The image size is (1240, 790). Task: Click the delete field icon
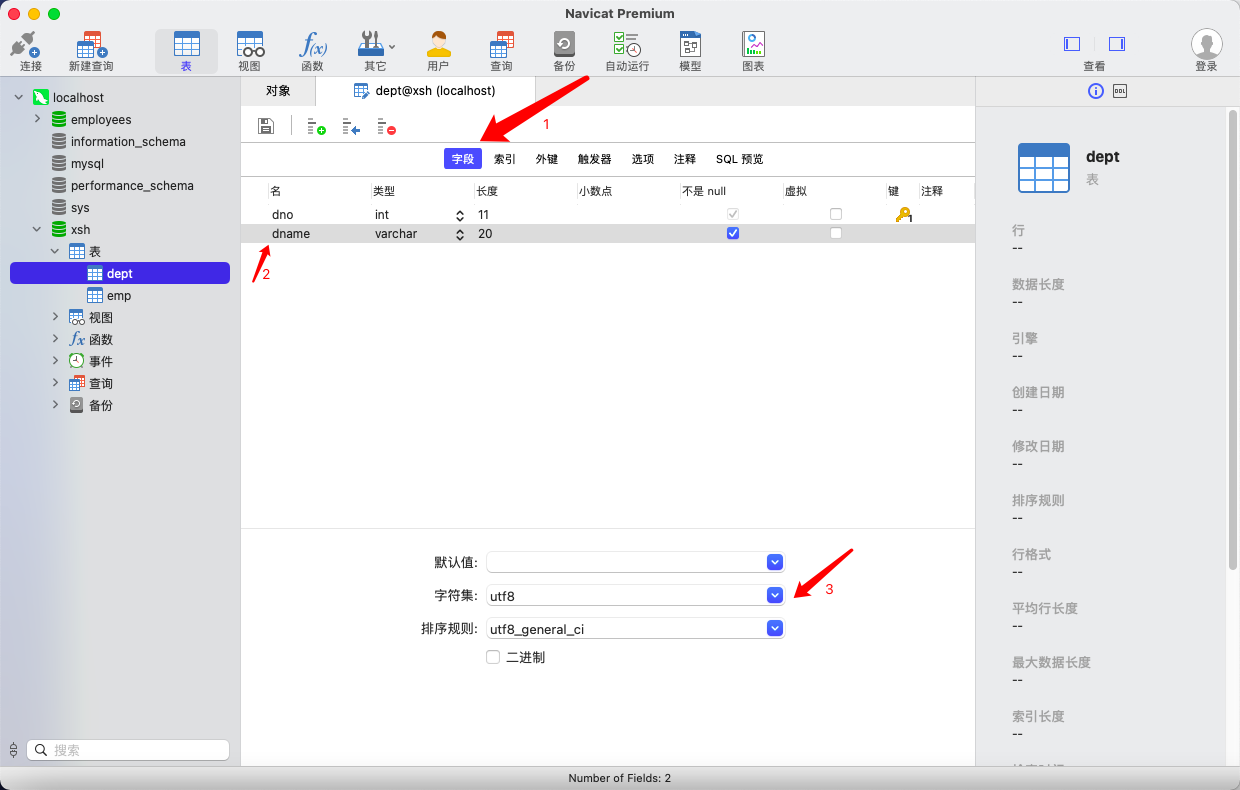coord(386,127)
